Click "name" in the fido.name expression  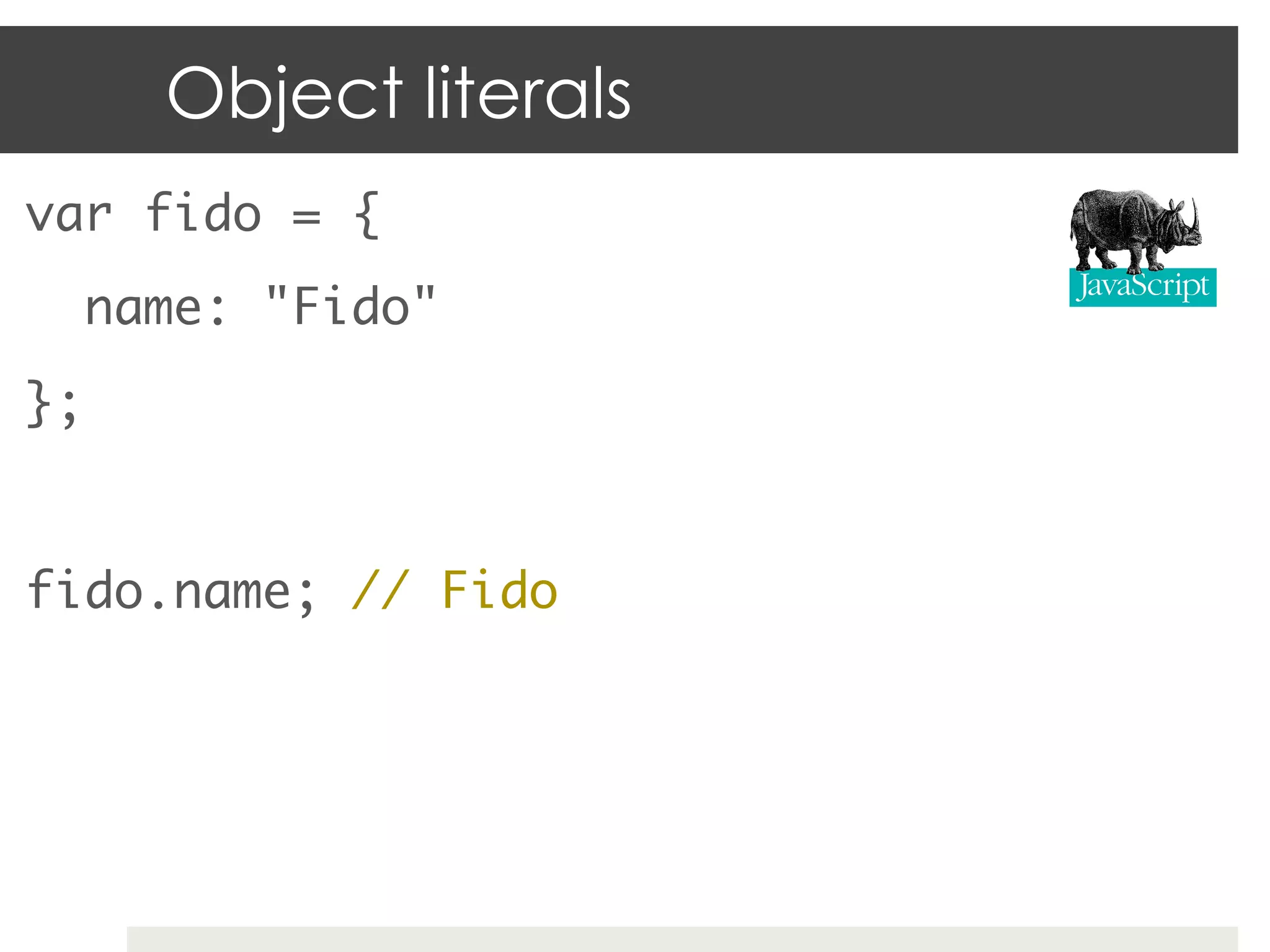[233, 593]
